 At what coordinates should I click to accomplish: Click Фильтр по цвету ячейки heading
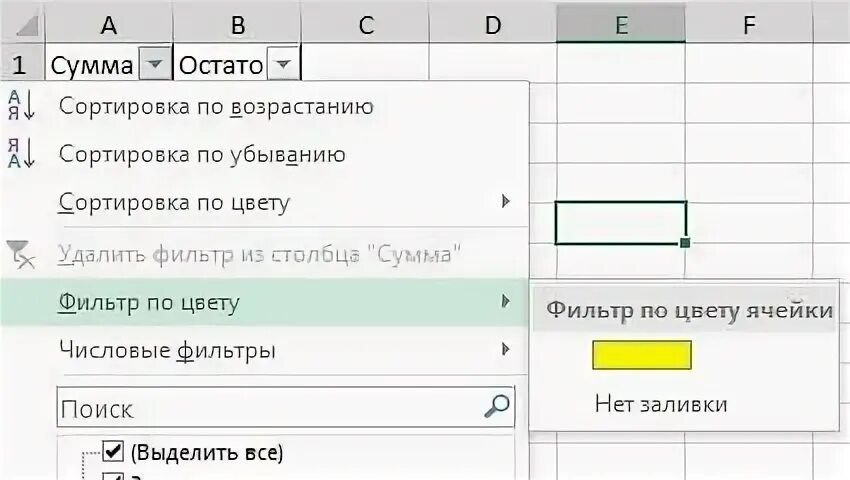689,310
